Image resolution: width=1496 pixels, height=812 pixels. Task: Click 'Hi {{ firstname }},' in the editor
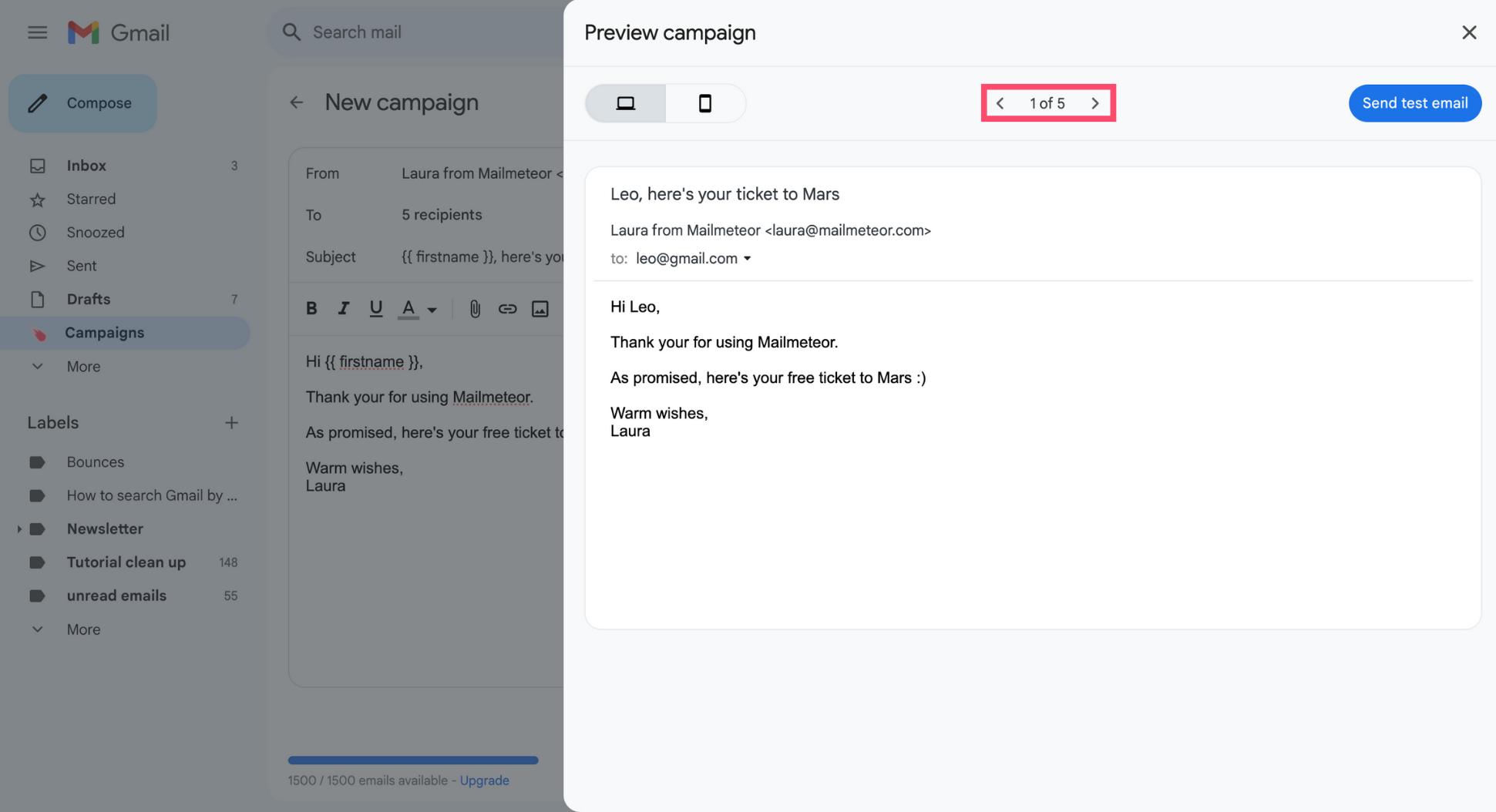pyautogui.click(x=364, y=362)
